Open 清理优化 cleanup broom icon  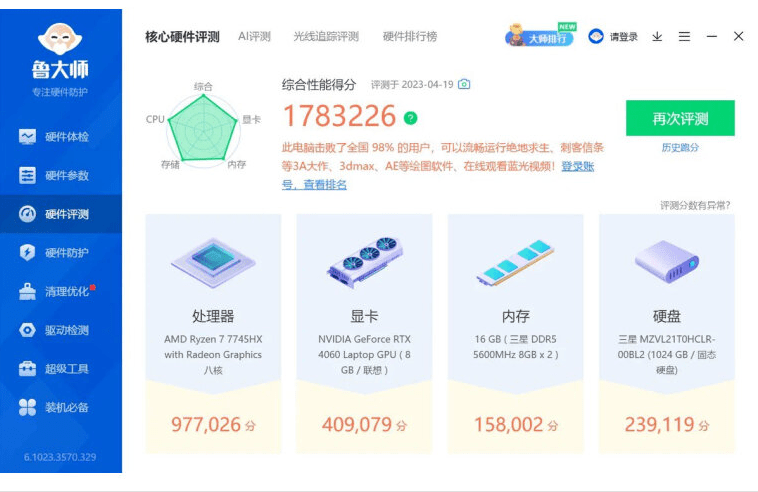(x=27, y=291)
